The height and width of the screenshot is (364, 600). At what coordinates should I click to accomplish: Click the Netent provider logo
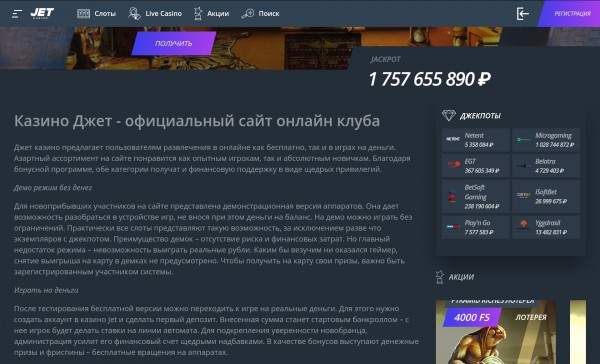coord(453,139)
